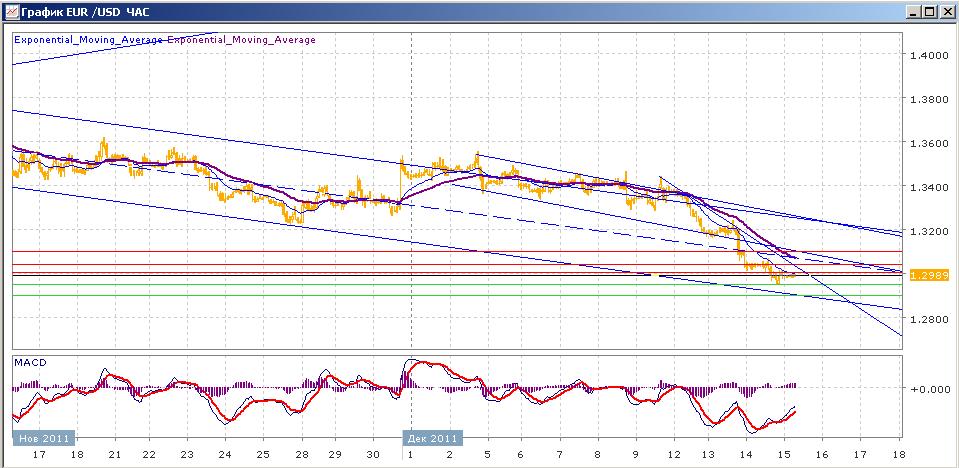Image resolution: width=959 pixels, height=468 pixels.
Task: Click date label 9 on time axis
Action: tap(636, 455)
